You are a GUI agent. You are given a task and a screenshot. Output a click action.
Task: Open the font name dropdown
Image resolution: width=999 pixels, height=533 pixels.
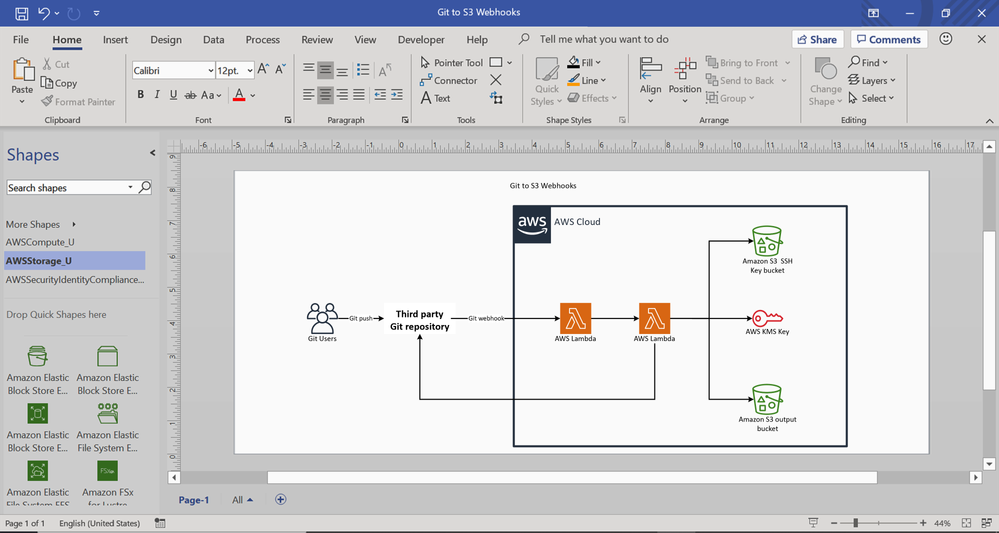210,71
